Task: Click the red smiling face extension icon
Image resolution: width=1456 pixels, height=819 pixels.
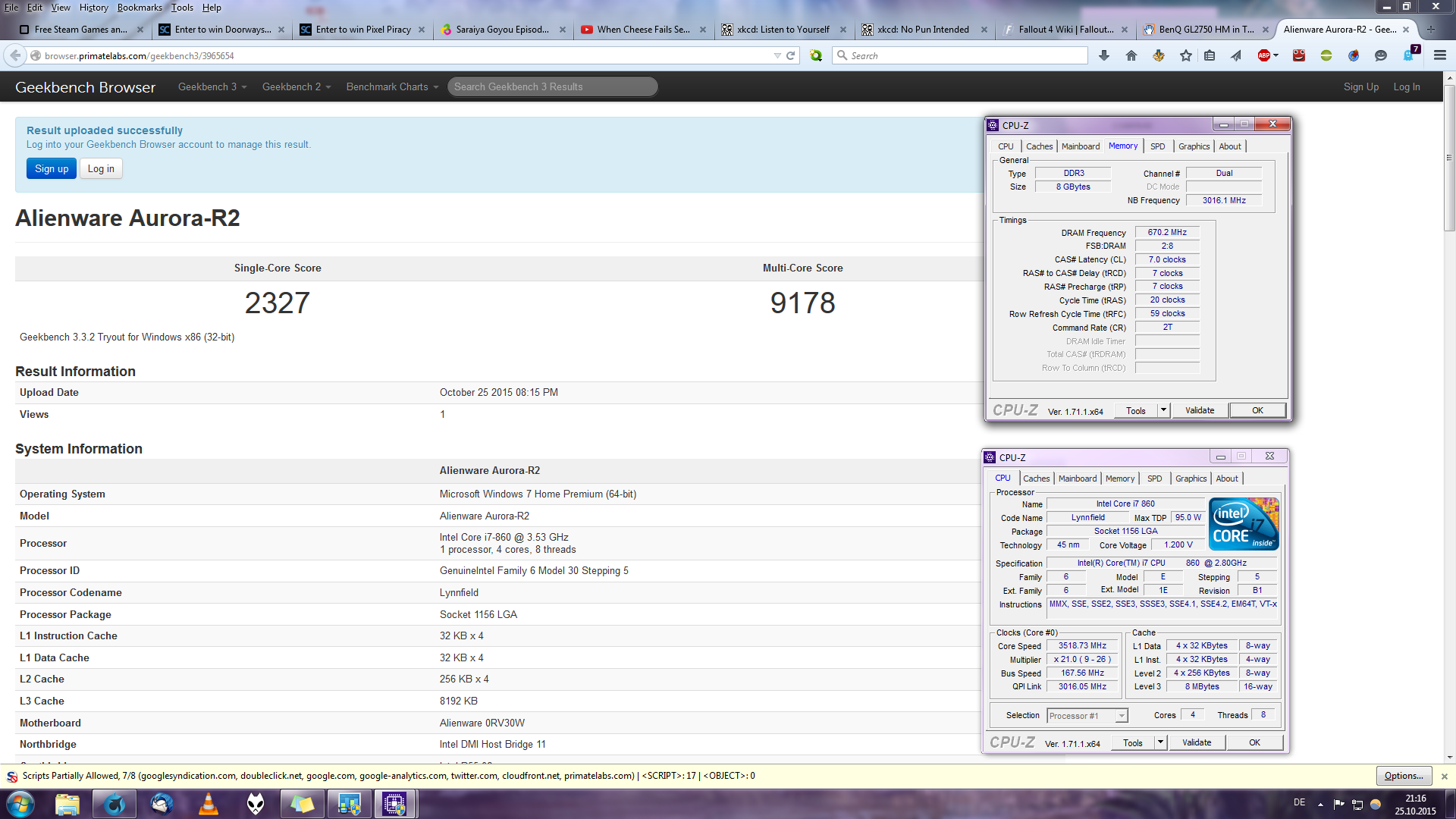Action: [1299, 55]
